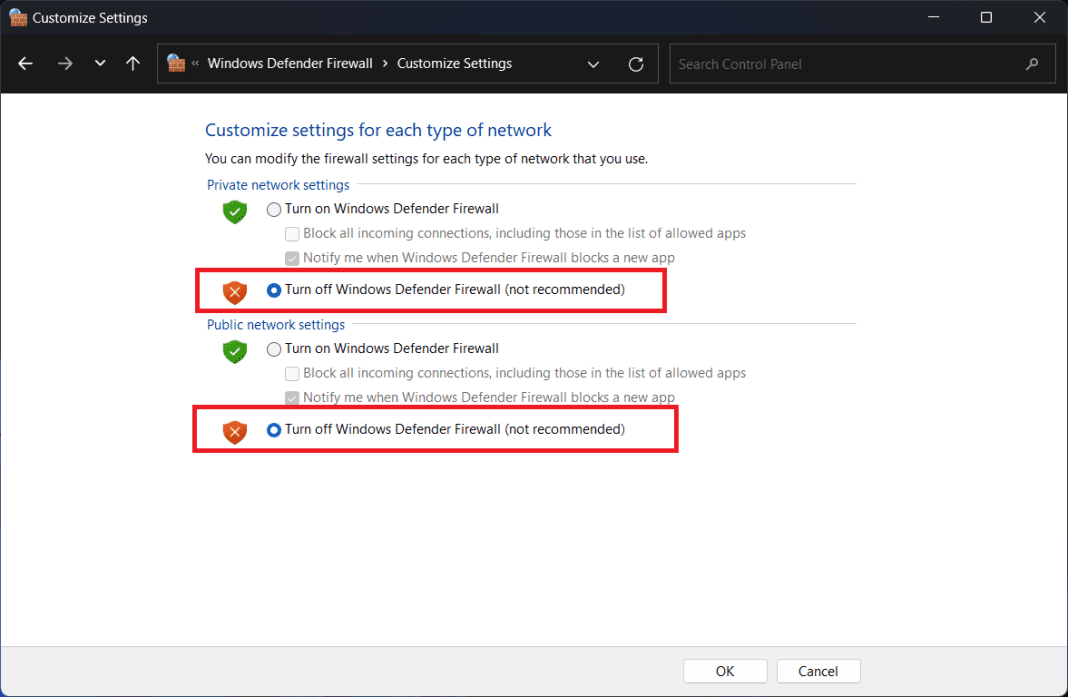
Task: Go up one level with Up arrow
Action: pyautogui.click(x=133, y=64)
